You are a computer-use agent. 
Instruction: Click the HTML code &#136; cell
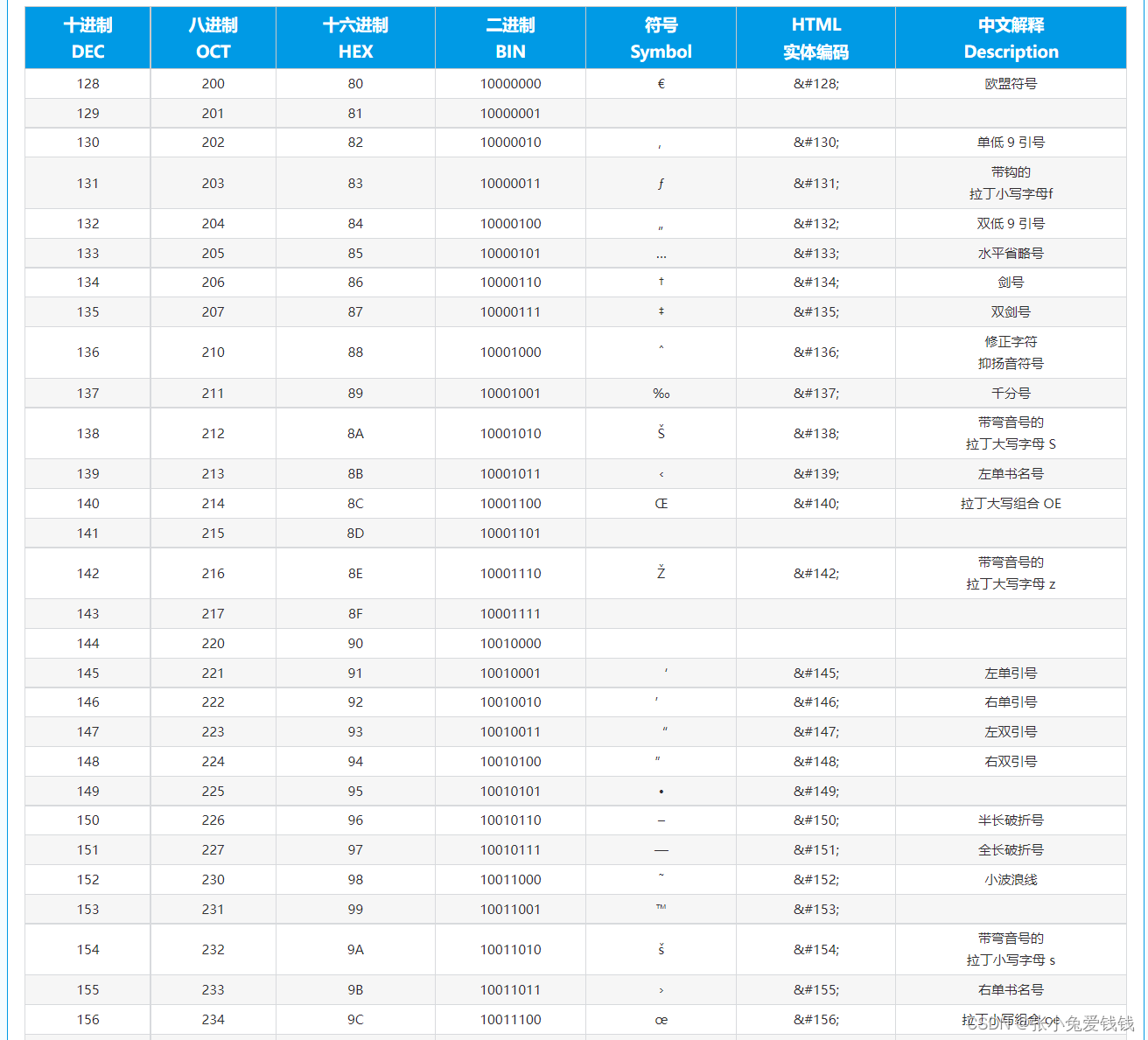click(x=815, y=352)
